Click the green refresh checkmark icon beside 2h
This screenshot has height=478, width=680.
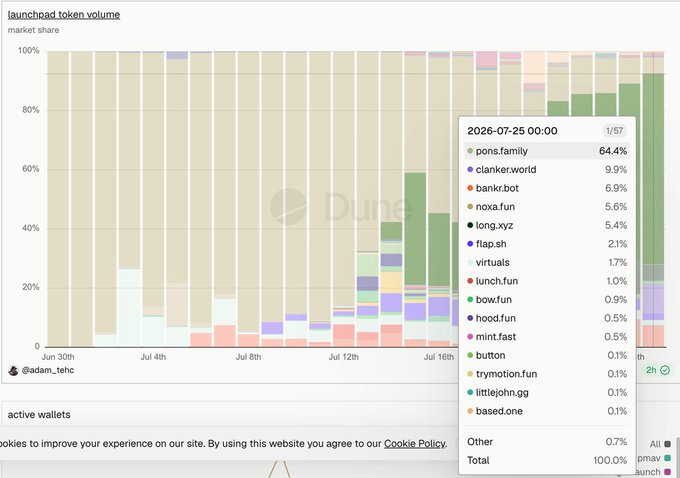click(x=665, y=370)
